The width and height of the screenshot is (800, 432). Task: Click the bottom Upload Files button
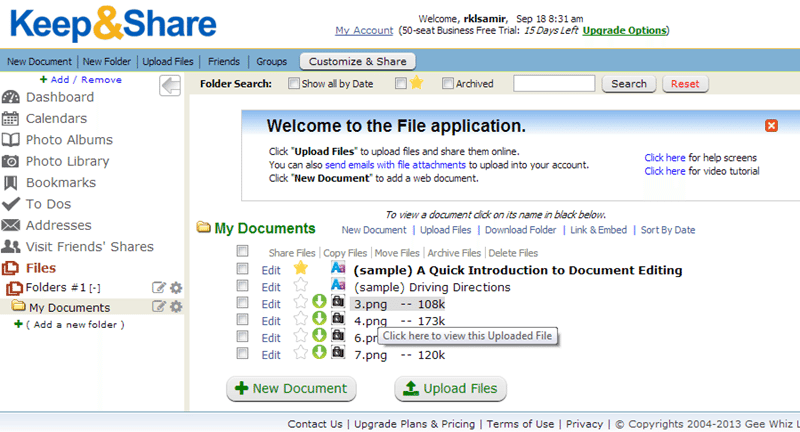click(x=451, y=389)
